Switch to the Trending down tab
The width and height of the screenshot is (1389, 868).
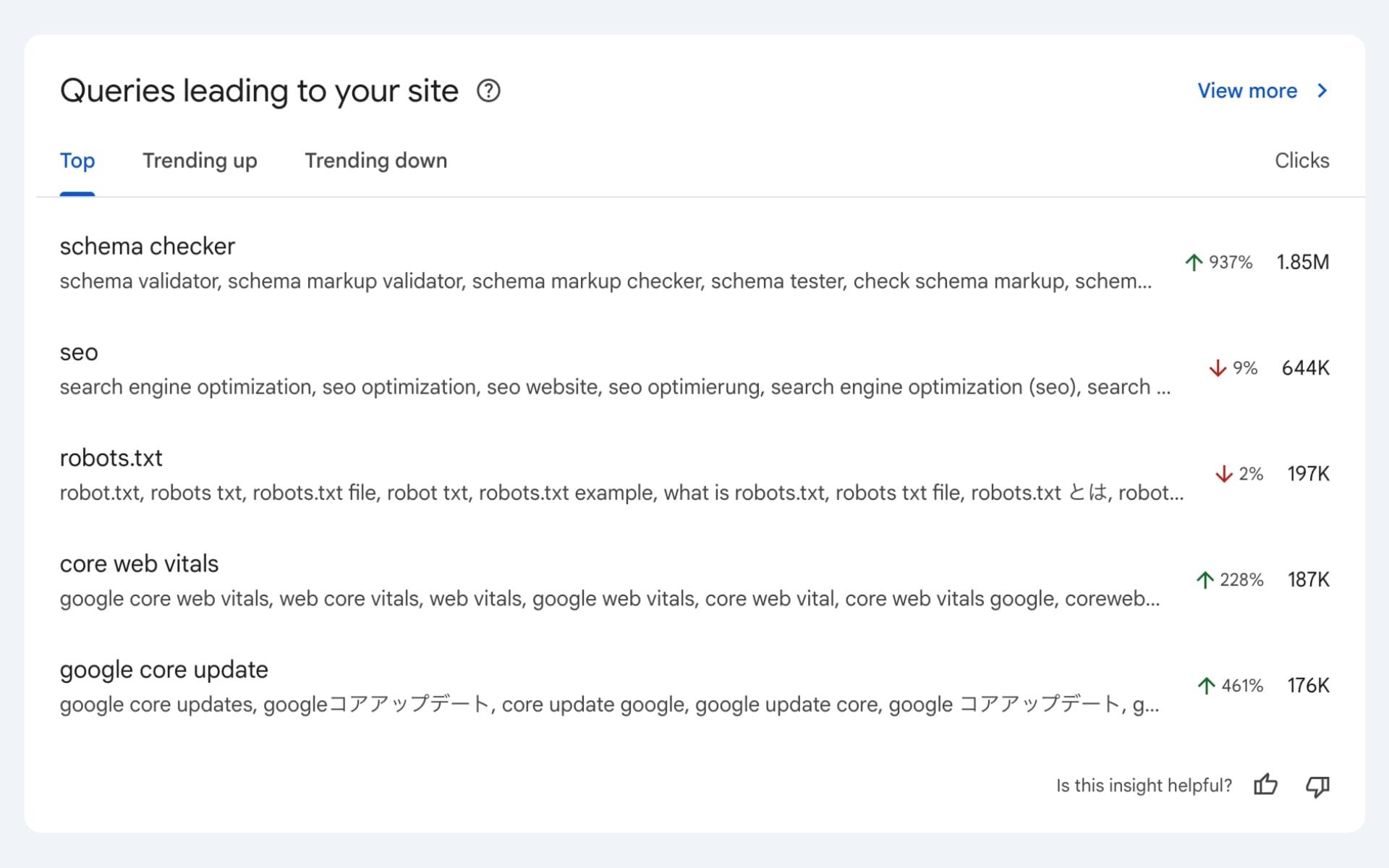coord(375,161)
